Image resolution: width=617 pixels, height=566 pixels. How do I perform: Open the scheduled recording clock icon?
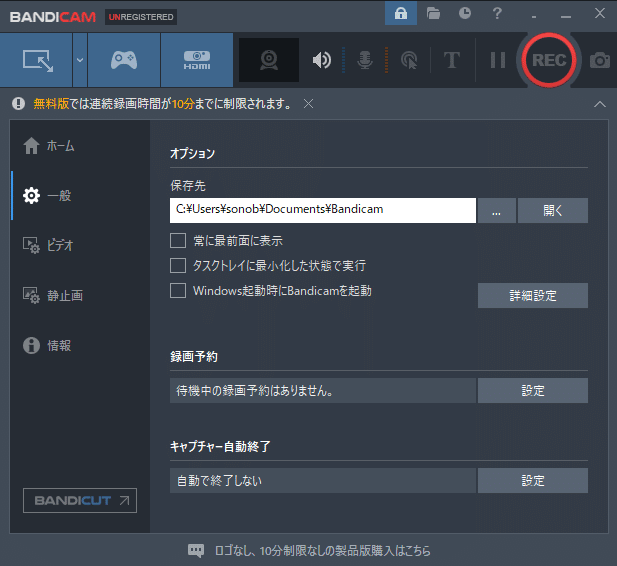(465, 13)
